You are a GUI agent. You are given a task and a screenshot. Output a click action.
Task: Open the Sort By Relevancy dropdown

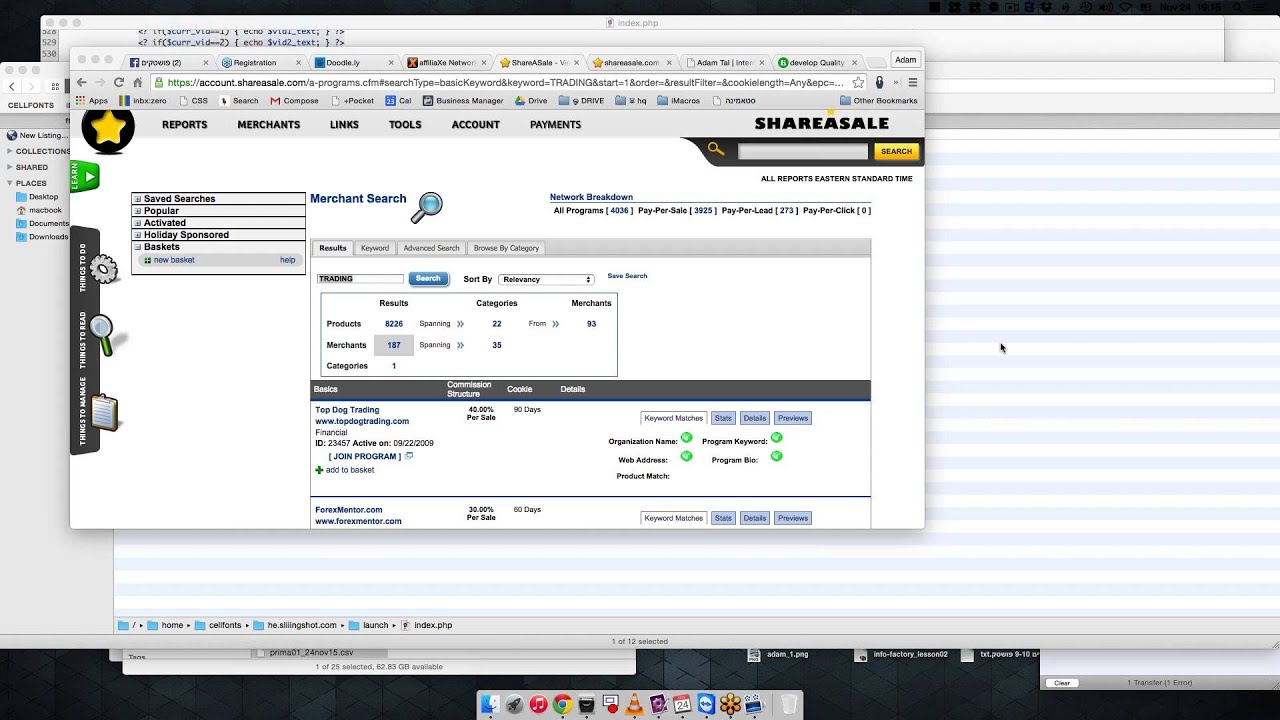tap(546, 280)
